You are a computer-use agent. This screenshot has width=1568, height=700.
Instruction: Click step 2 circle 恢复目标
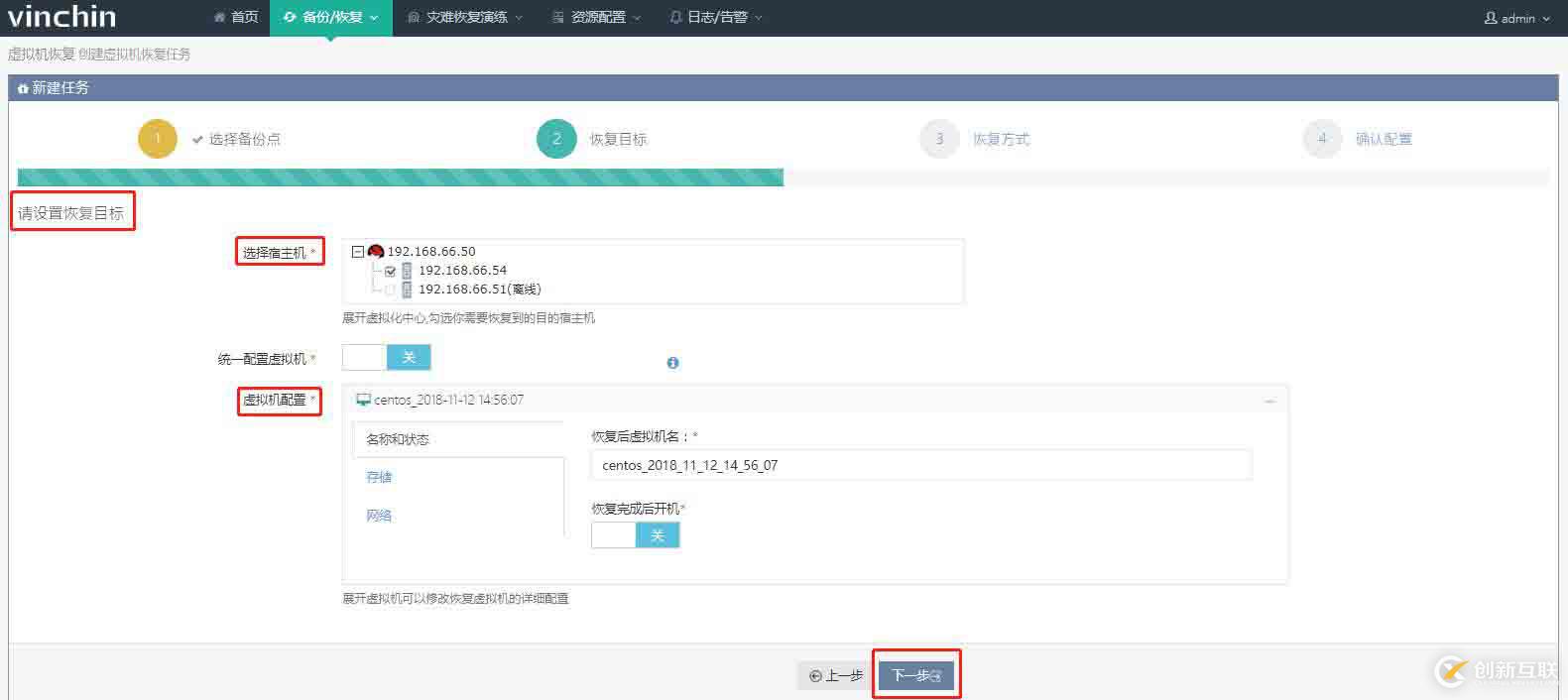[556, 139]
